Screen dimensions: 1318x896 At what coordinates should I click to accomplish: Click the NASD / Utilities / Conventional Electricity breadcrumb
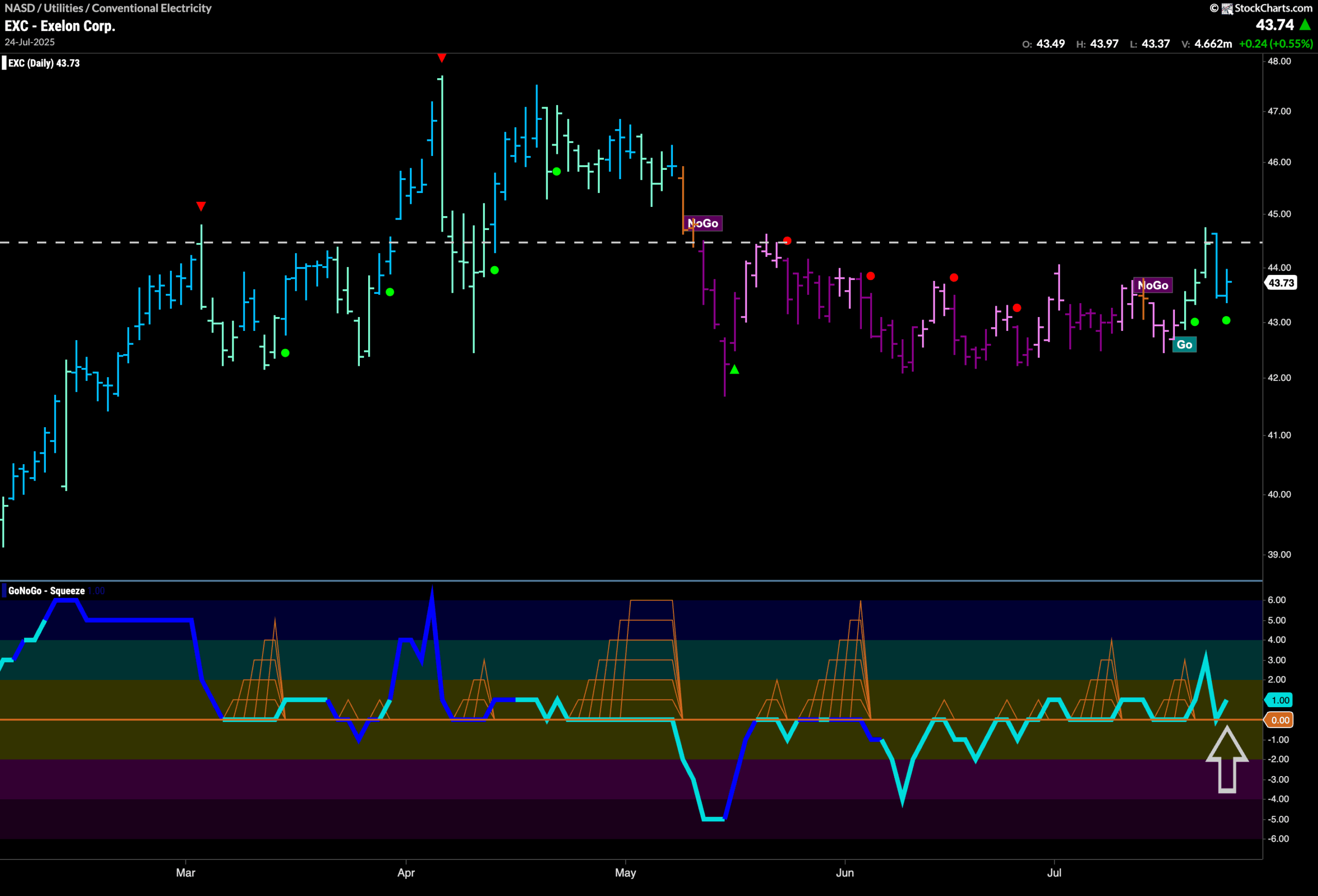click(x=108, y=8)
